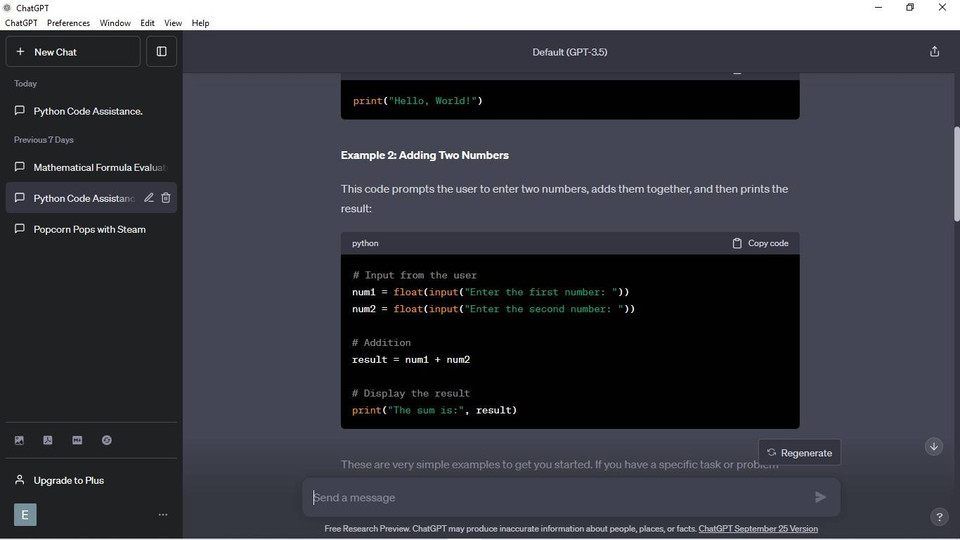Click the export as Markdown icon
This screenshot has width=960, height=540.
77,440
